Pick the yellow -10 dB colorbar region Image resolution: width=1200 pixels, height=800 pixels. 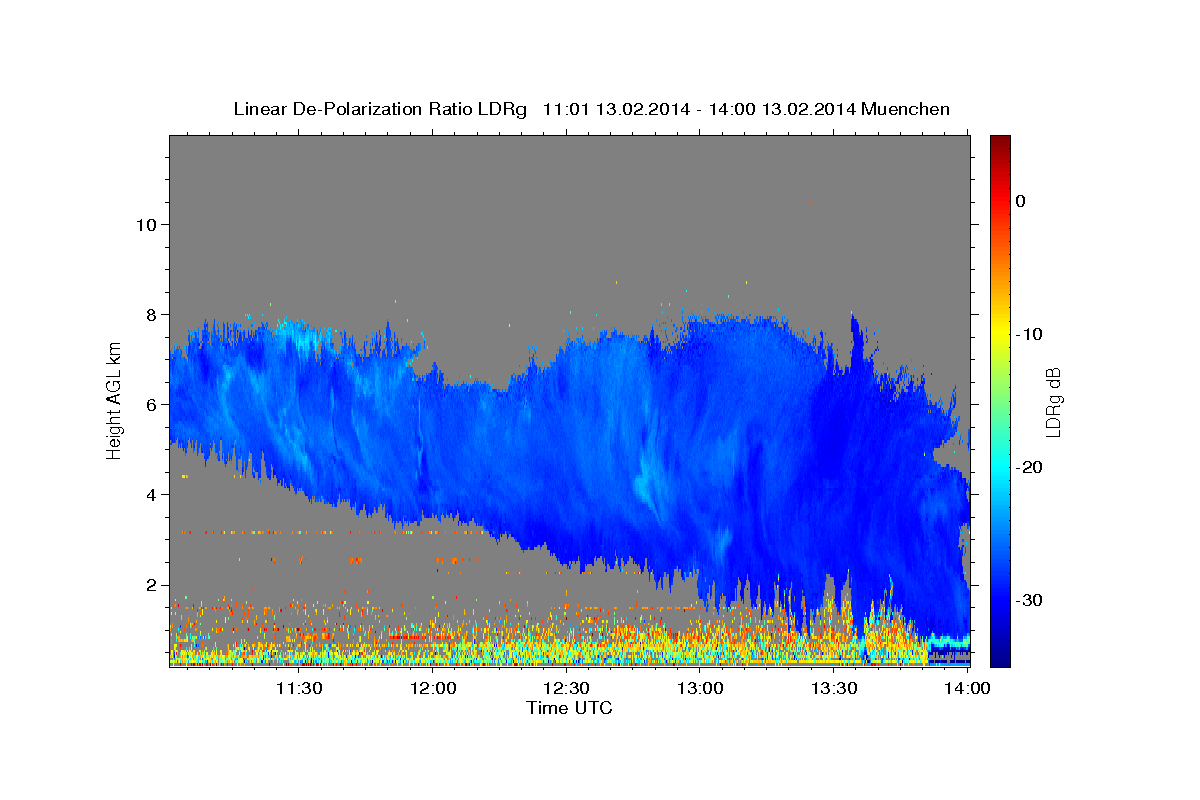1000,334
